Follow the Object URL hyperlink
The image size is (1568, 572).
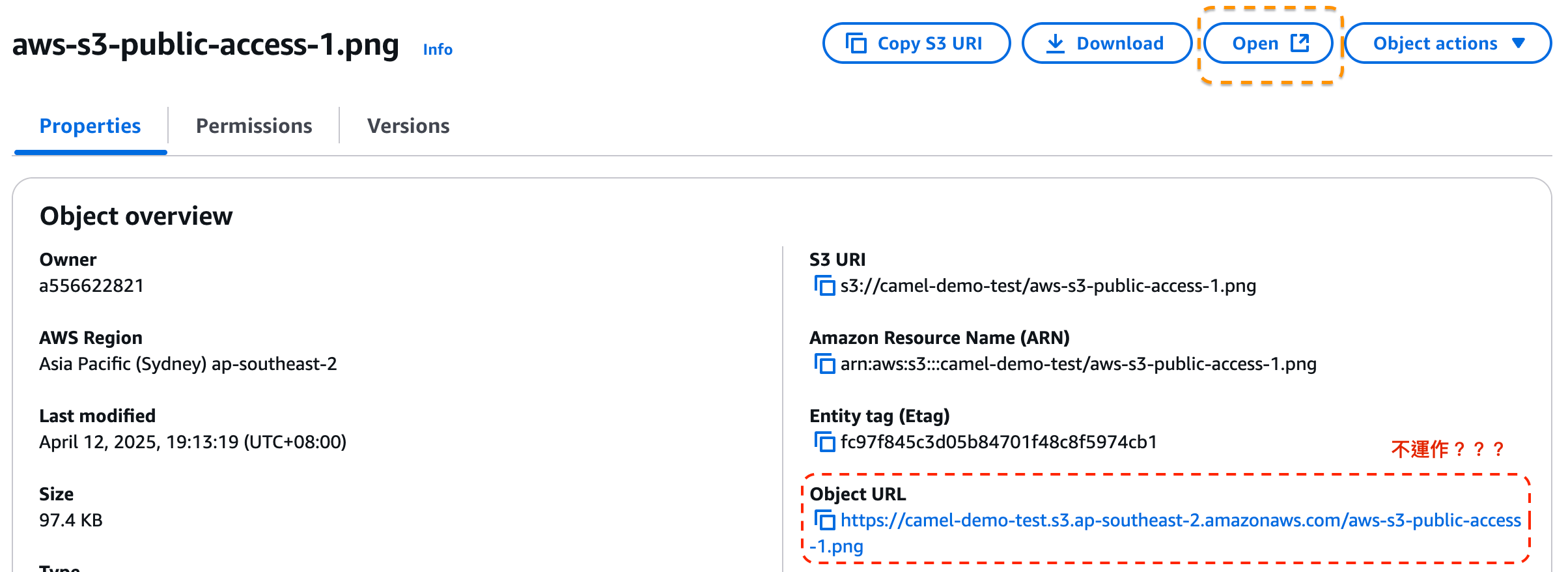pos(1166,533)
